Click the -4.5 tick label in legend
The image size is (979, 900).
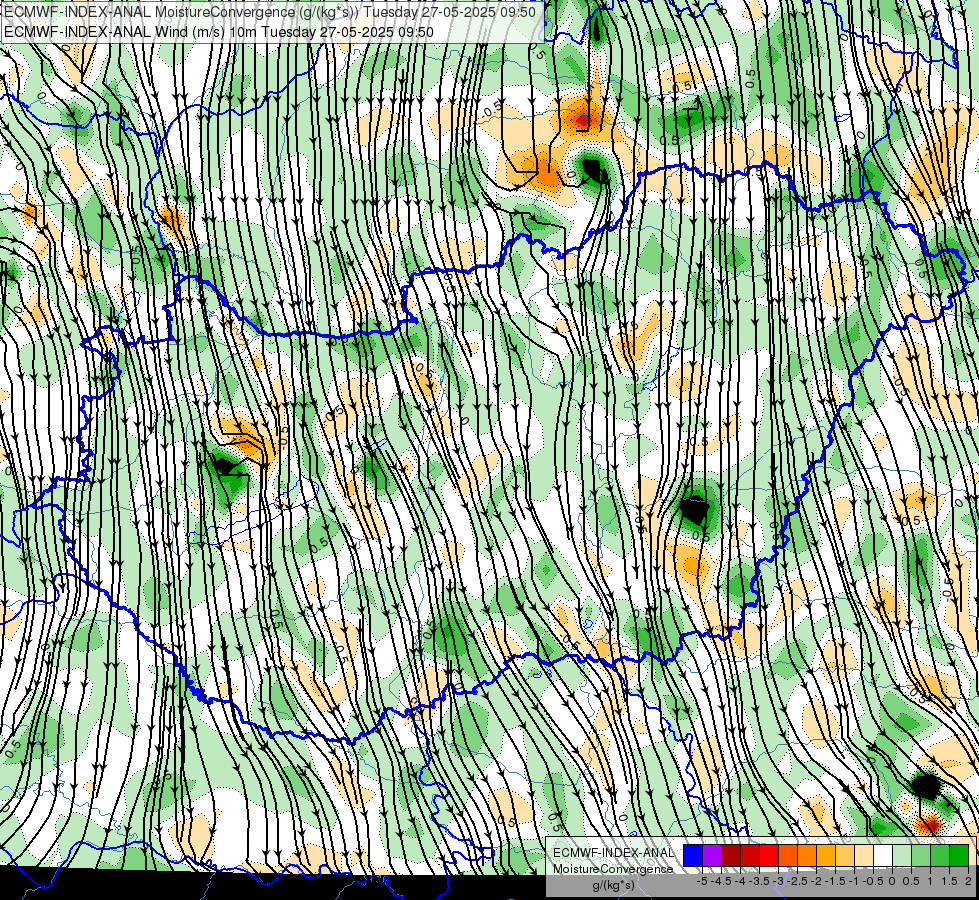(722, 881)
